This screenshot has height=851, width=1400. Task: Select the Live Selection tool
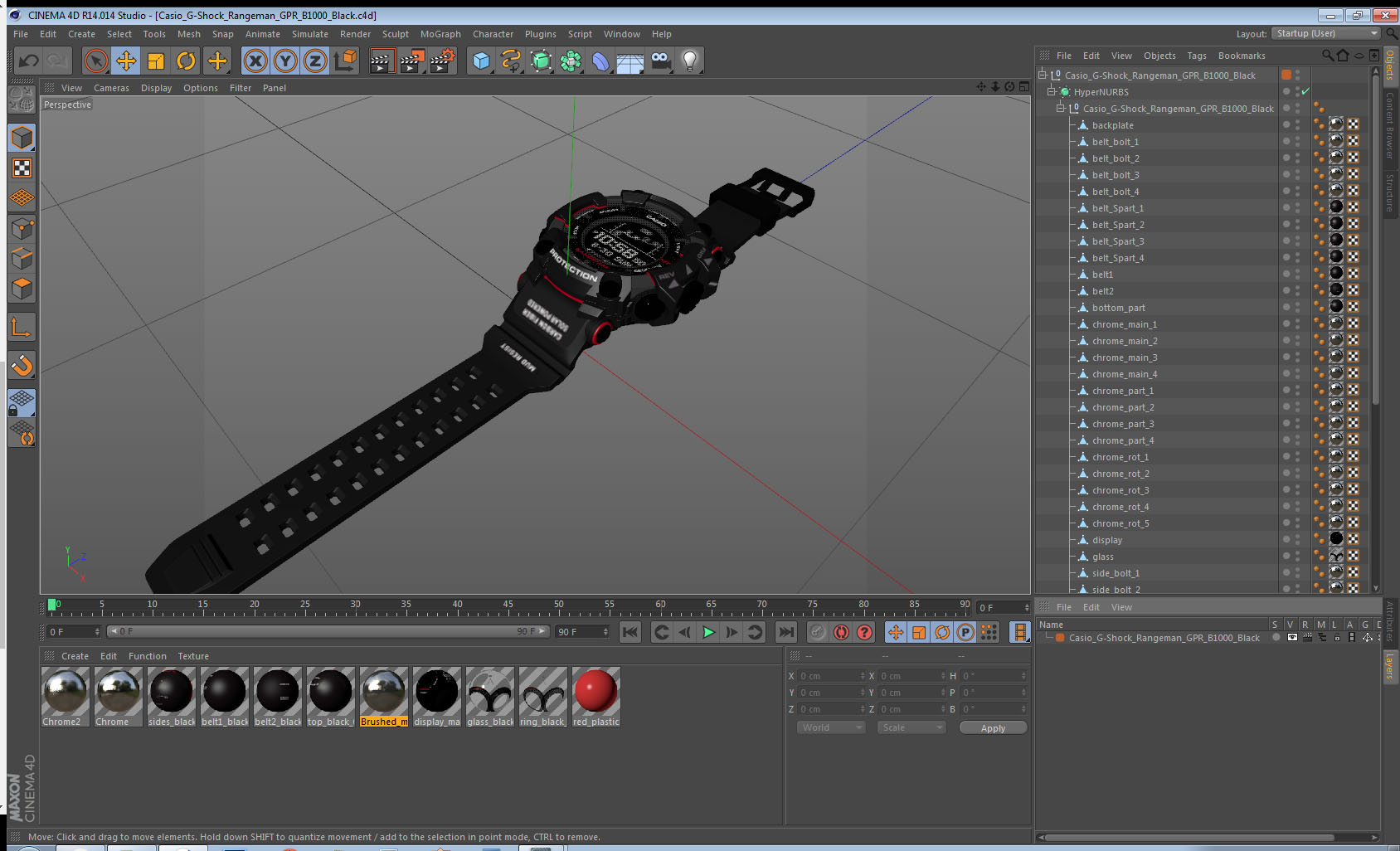[96, 61]
